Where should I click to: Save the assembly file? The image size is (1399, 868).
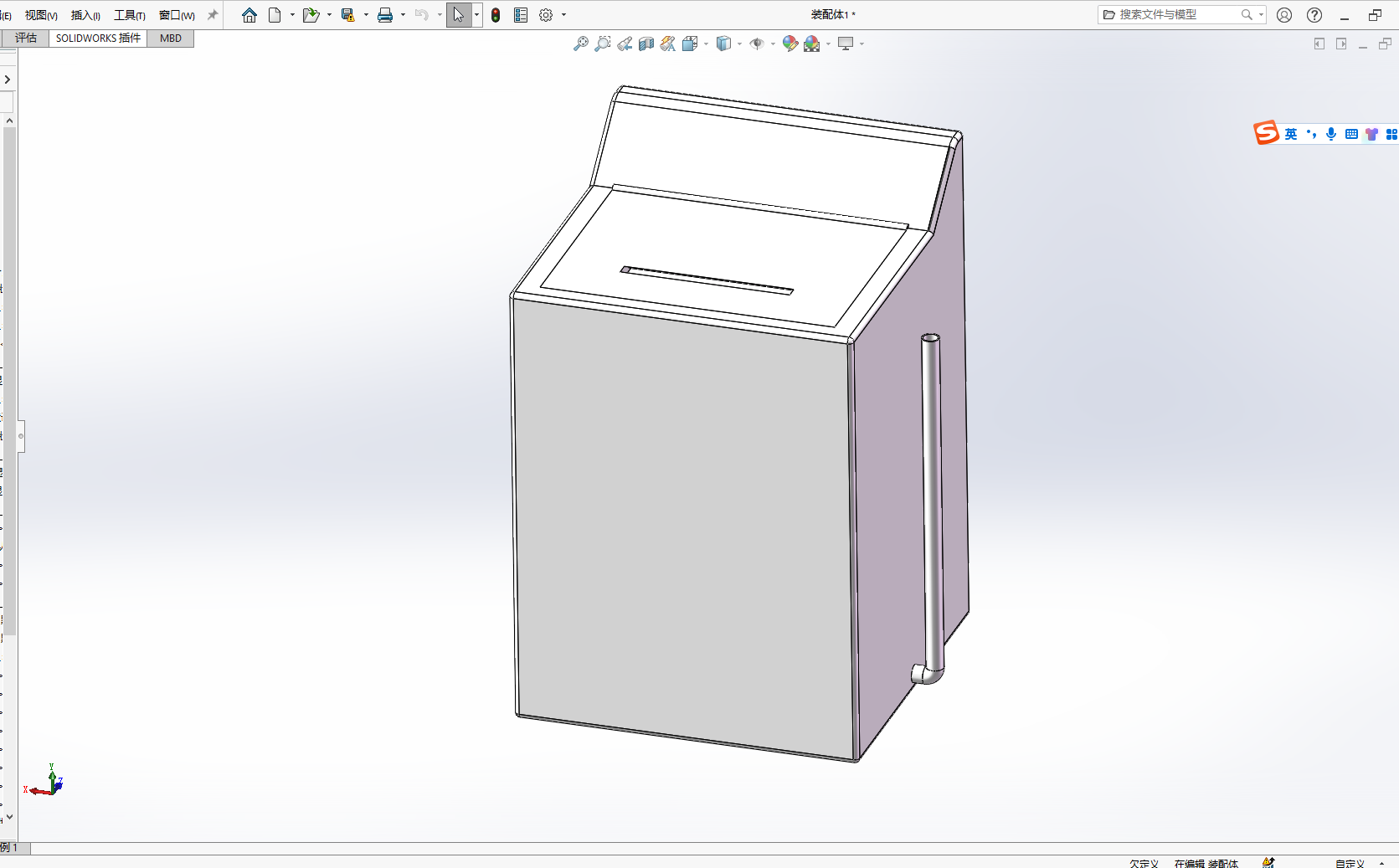point(347,15)
